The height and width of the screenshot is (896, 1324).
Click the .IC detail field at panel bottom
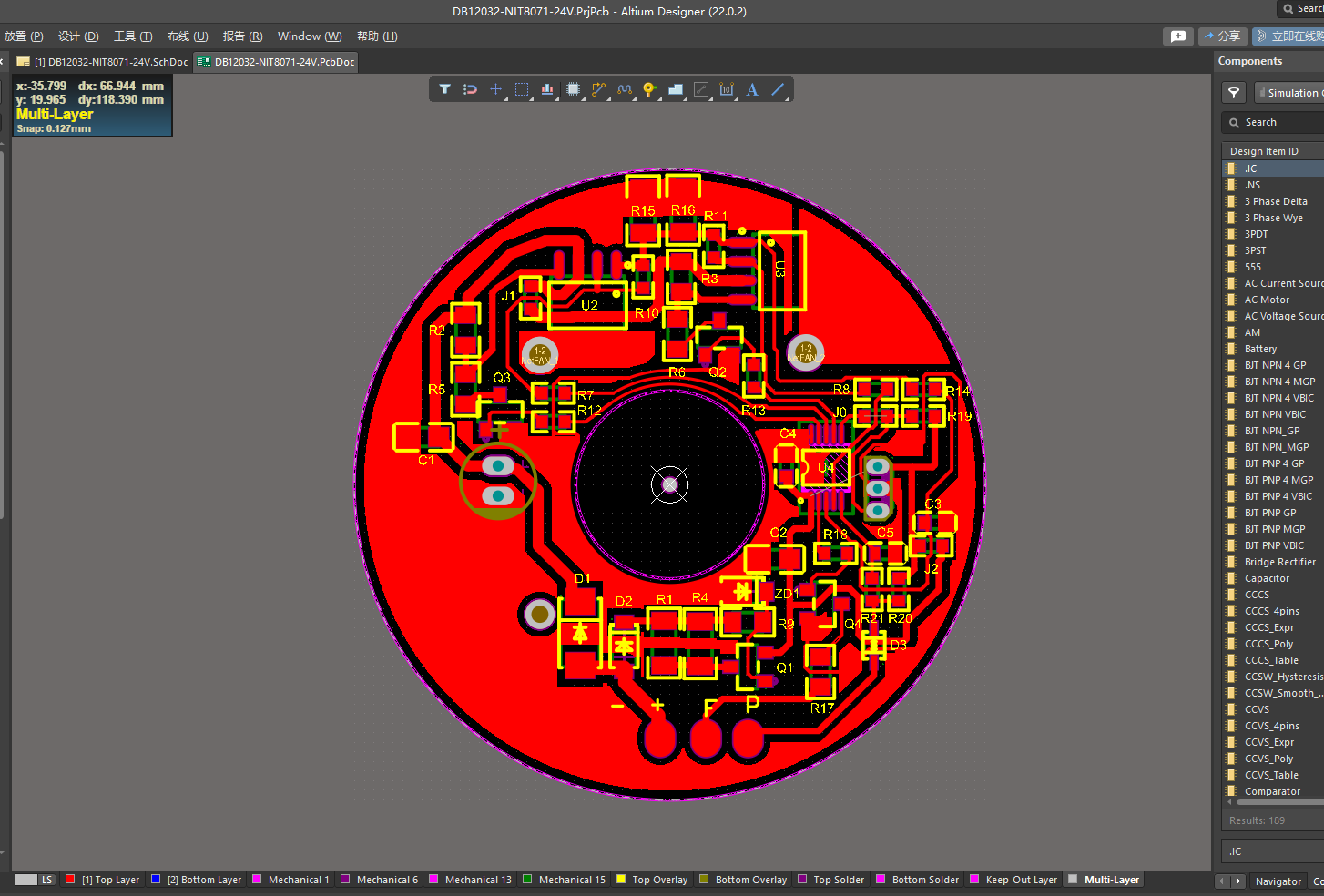pyautogui.click(x=1272, y=851)
